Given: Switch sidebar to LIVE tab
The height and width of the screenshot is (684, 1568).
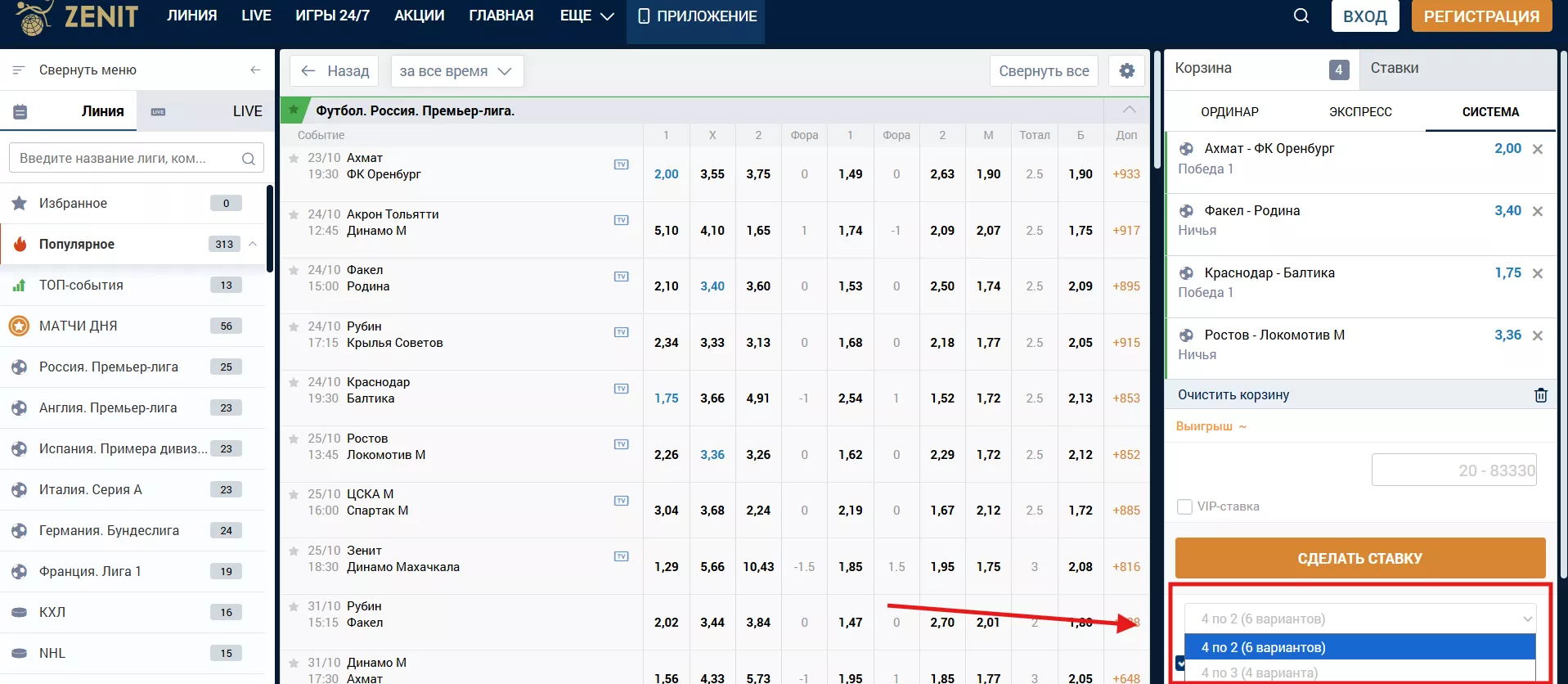Looking at the screenshot, I should 206,111.
